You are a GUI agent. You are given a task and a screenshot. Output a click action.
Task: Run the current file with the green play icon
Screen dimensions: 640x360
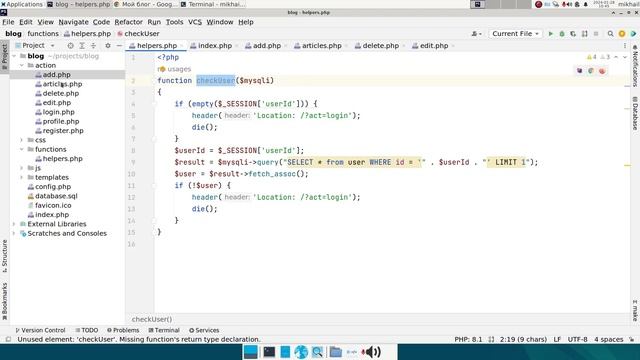(x=550, y=34)
